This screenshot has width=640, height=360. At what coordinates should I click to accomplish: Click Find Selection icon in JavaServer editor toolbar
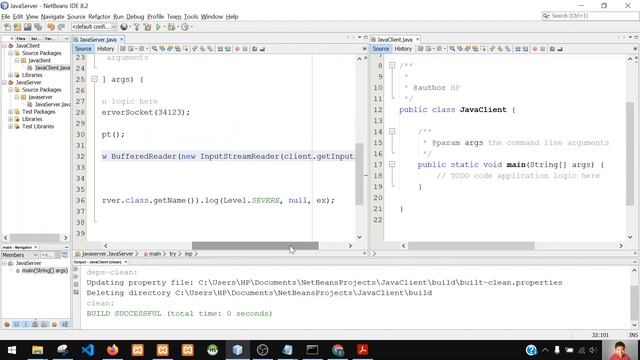click(155, 49)
